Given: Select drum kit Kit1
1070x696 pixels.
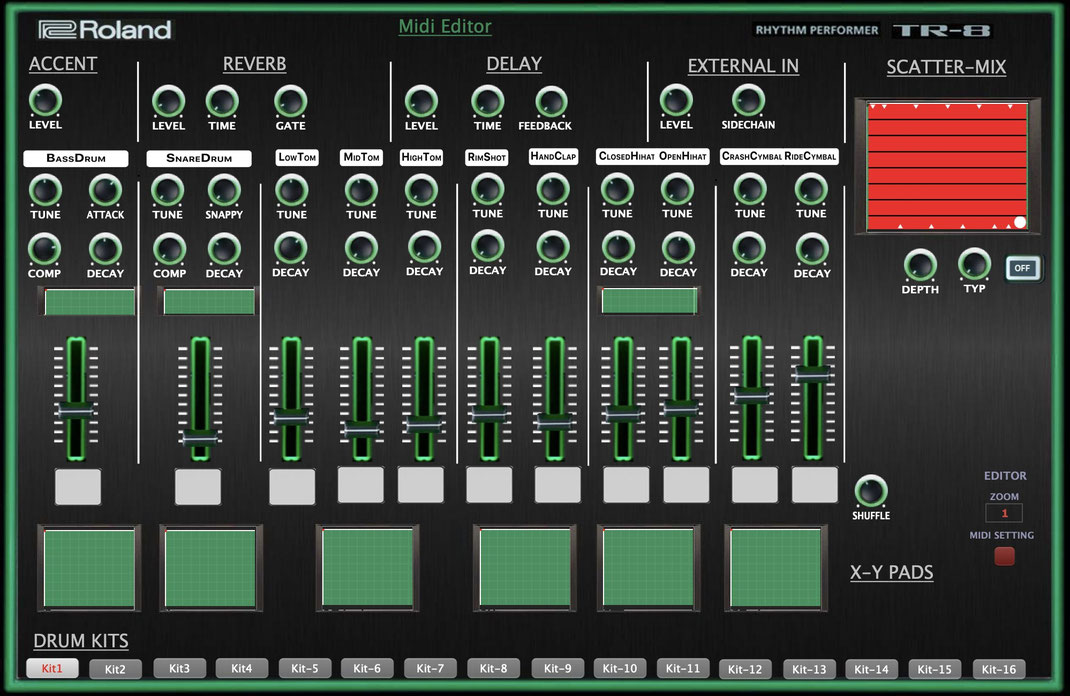Looking at the screenshot, I should [53, 668].
